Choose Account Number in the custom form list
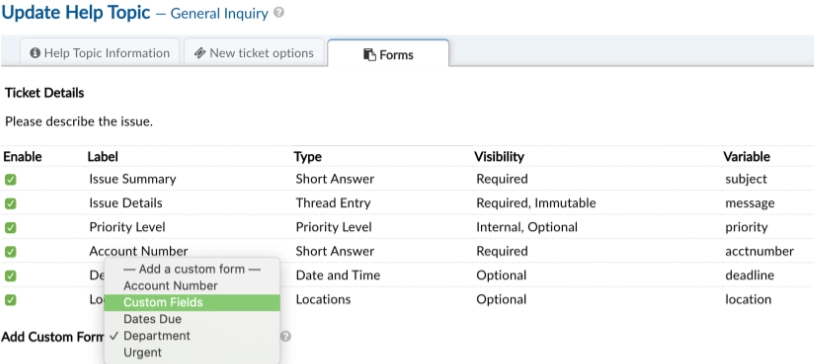This screenshot has height=364, width=814. coord(192,286)
